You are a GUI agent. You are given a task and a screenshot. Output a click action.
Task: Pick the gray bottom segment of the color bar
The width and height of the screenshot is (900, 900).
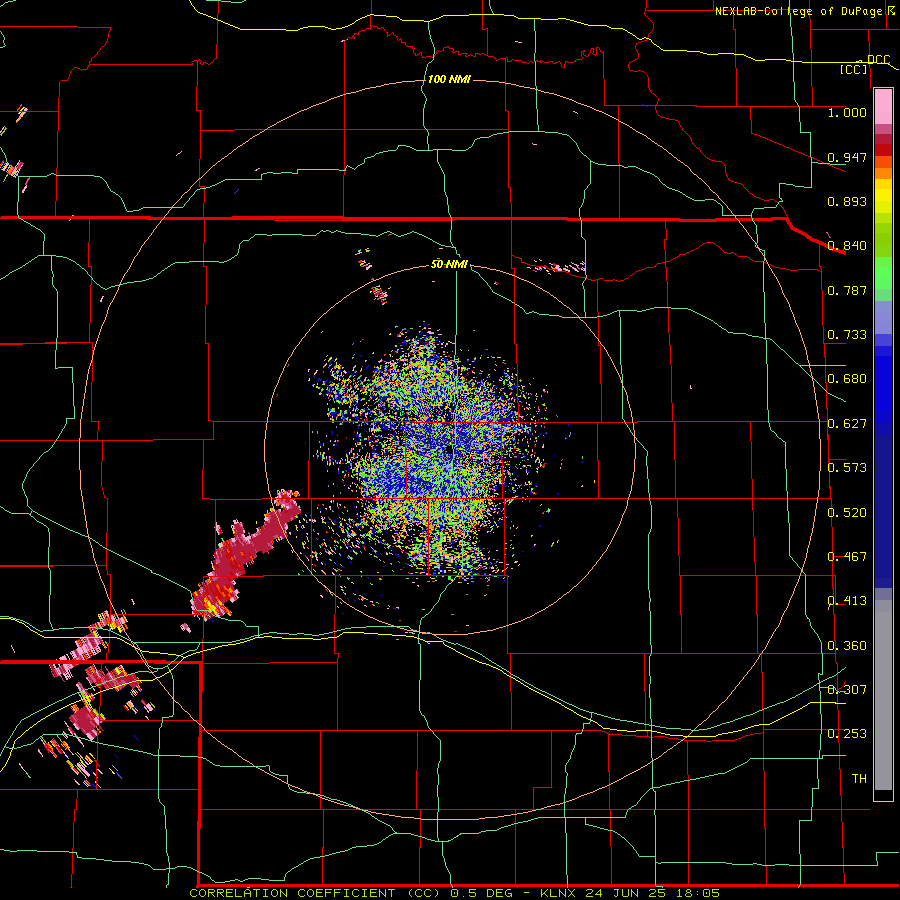[x=883, y=695]
